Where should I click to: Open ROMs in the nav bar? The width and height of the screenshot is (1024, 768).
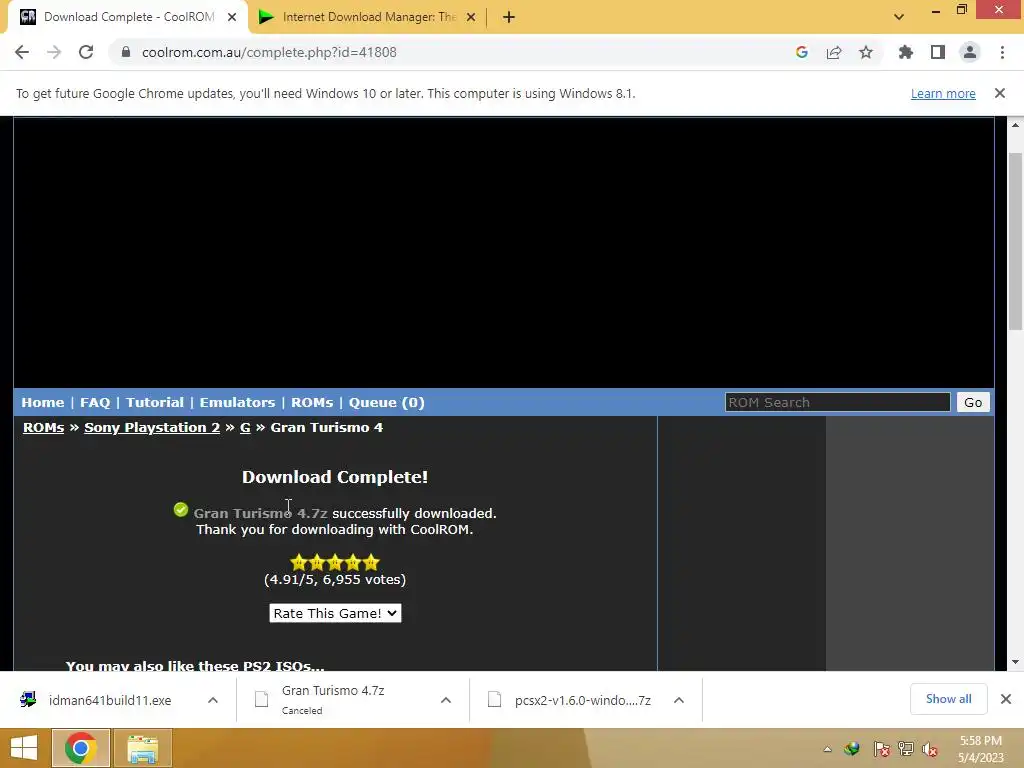click(x=312, y=402)
